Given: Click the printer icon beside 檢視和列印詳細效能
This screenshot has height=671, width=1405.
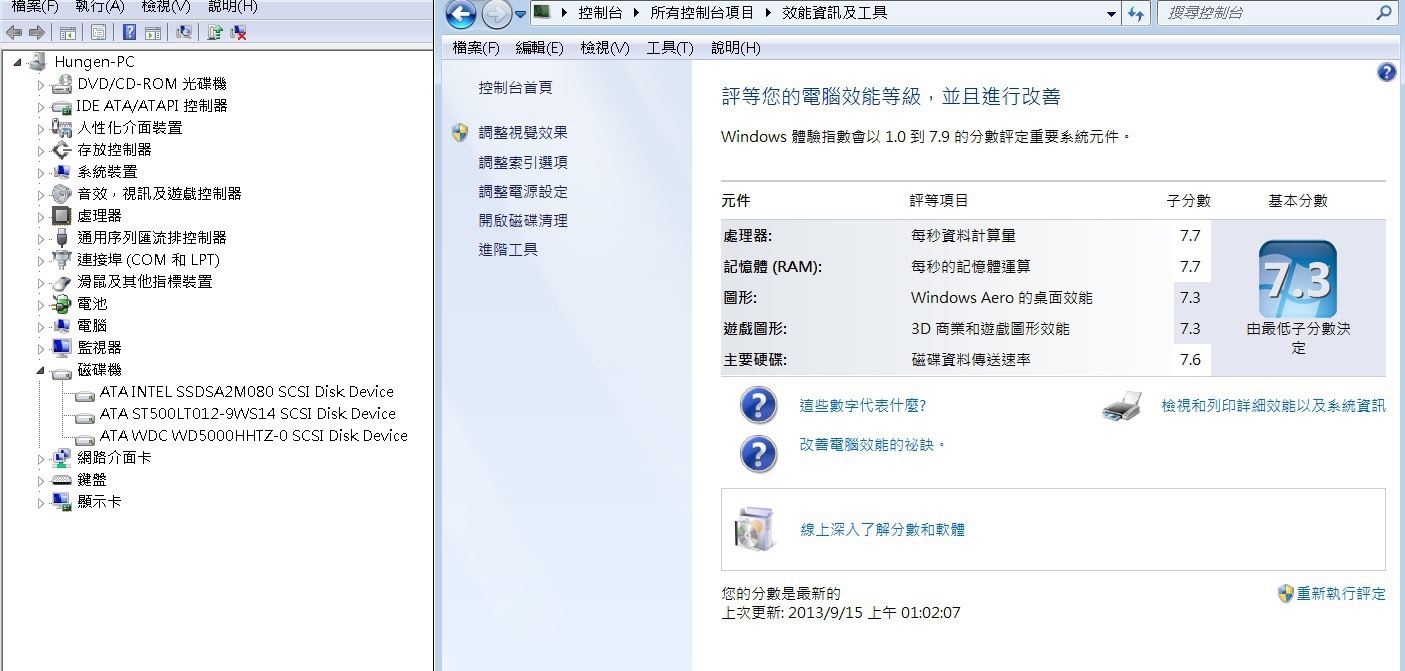Looking at the screenshot, I should pyautogui.click(x=1123, y=406).
